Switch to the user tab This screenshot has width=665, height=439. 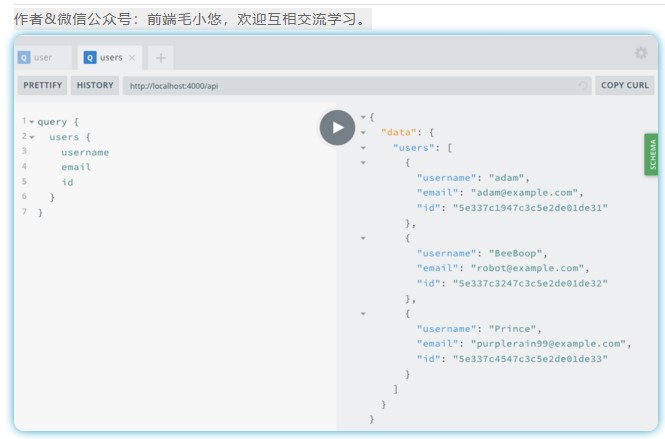(x=42, y=58)
